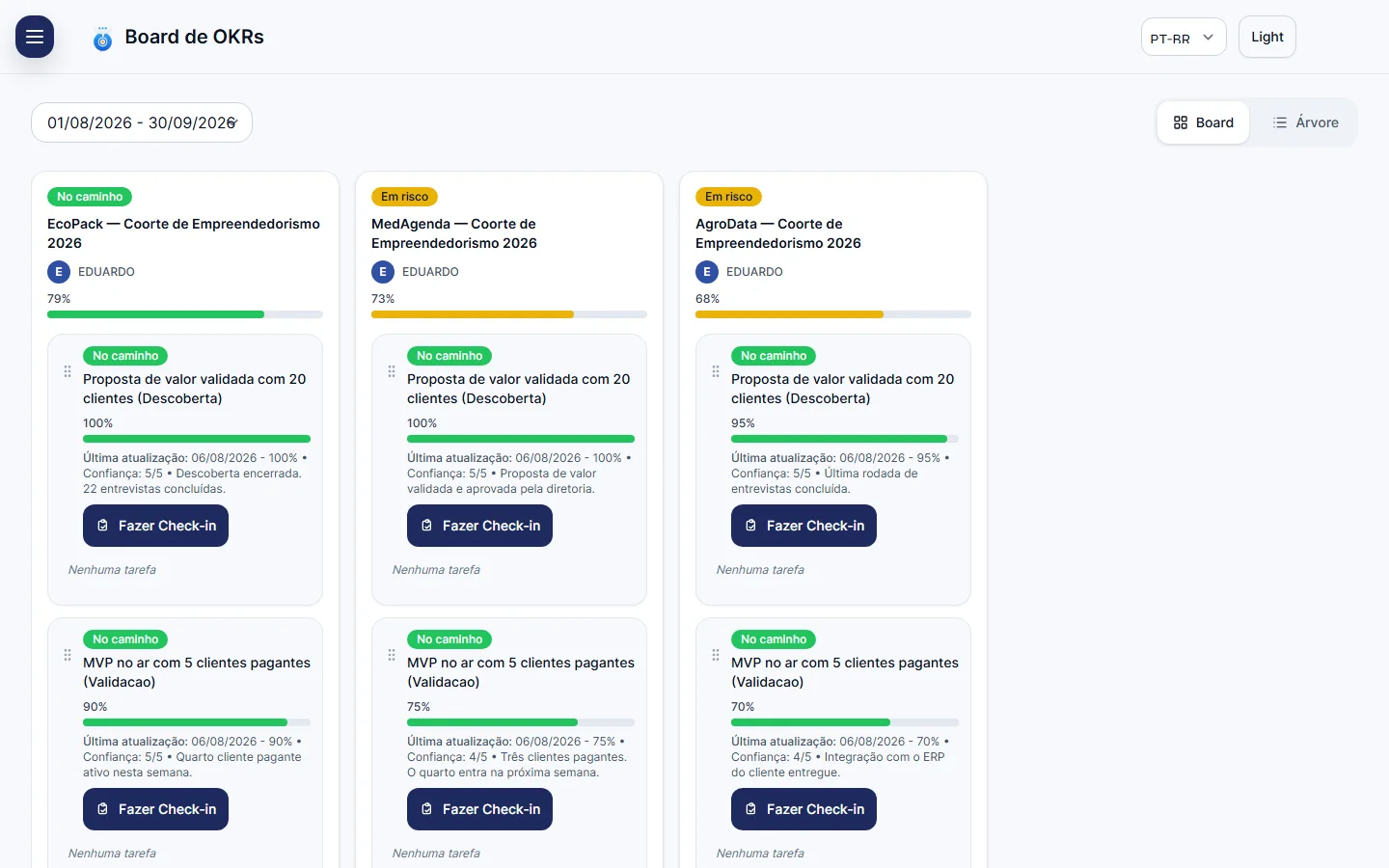Click the 95% Proposta de valor title in AgroData
1389x868 pixels.
[843, 389]
